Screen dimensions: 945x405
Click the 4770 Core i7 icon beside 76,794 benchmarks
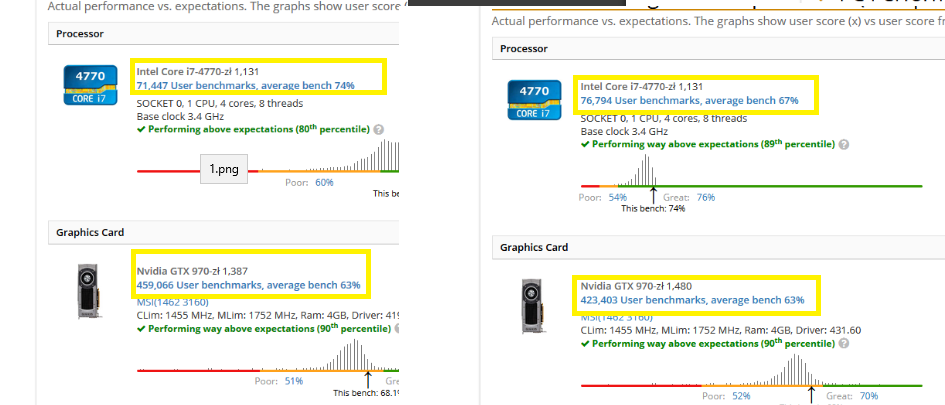point(534,100)
